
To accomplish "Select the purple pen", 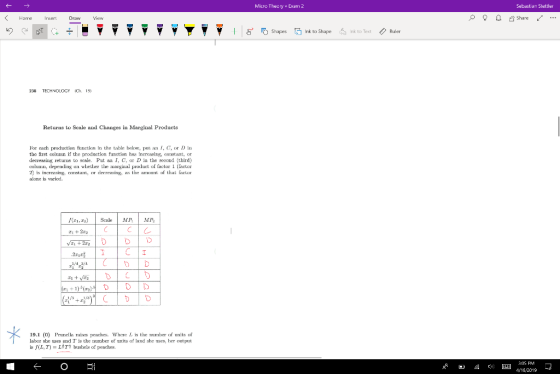I will coord(160,30).
